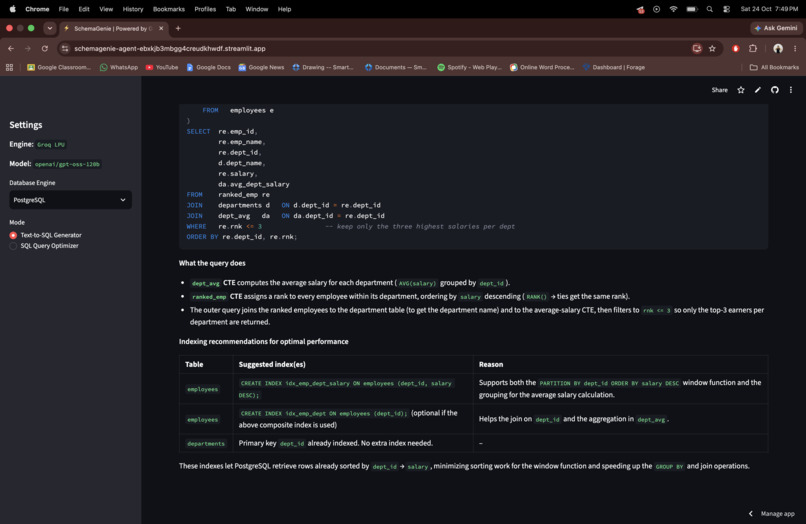Screen dimensions: 806x524
Task: Open Drawing – Smart bookmark
Action: pyautogui.click(x=323, y=67)
